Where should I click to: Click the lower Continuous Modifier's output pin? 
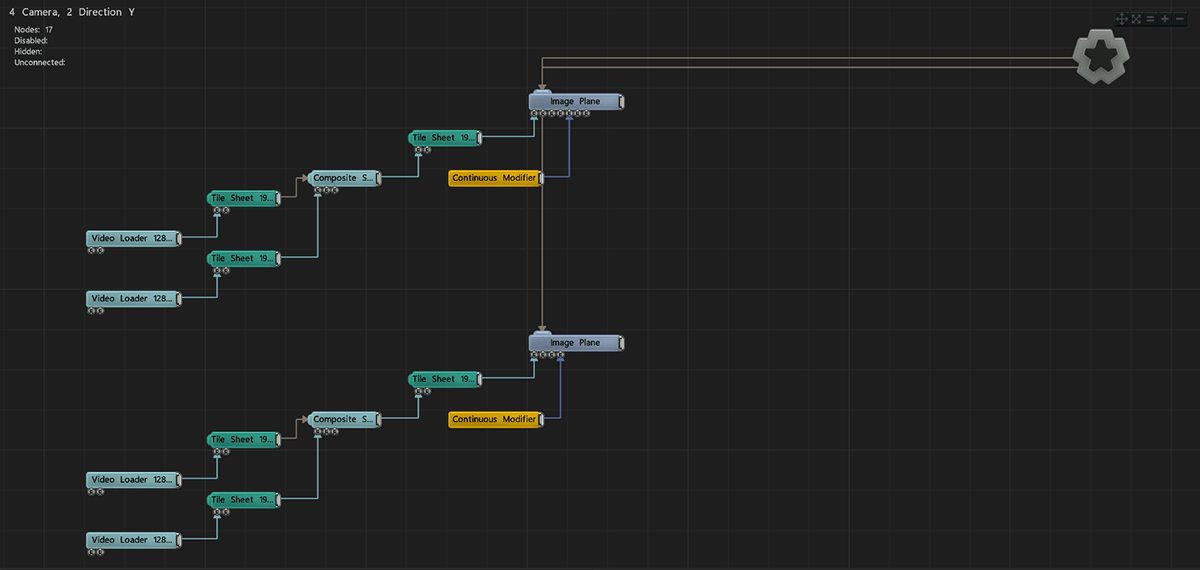541,419
